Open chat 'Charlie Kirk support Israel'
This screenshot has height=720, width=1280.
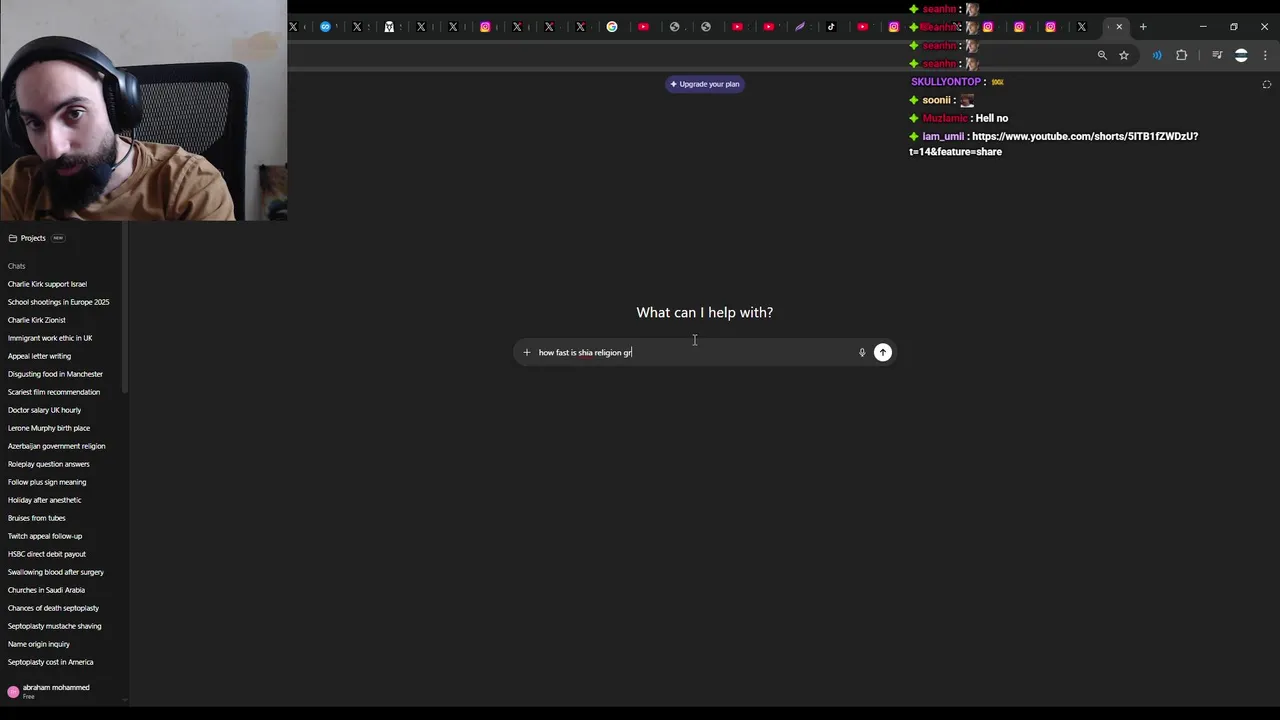[x=47, y=284]
